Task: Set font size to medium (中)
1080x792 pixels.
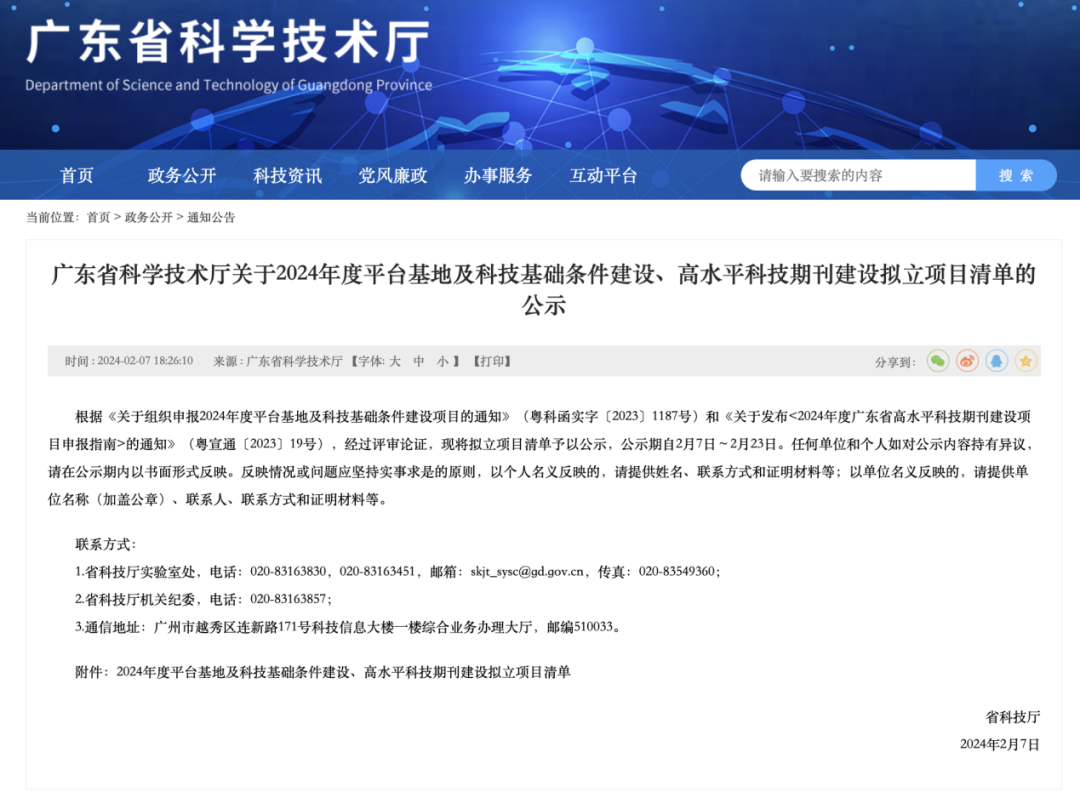Action: (x=419, y=361)
